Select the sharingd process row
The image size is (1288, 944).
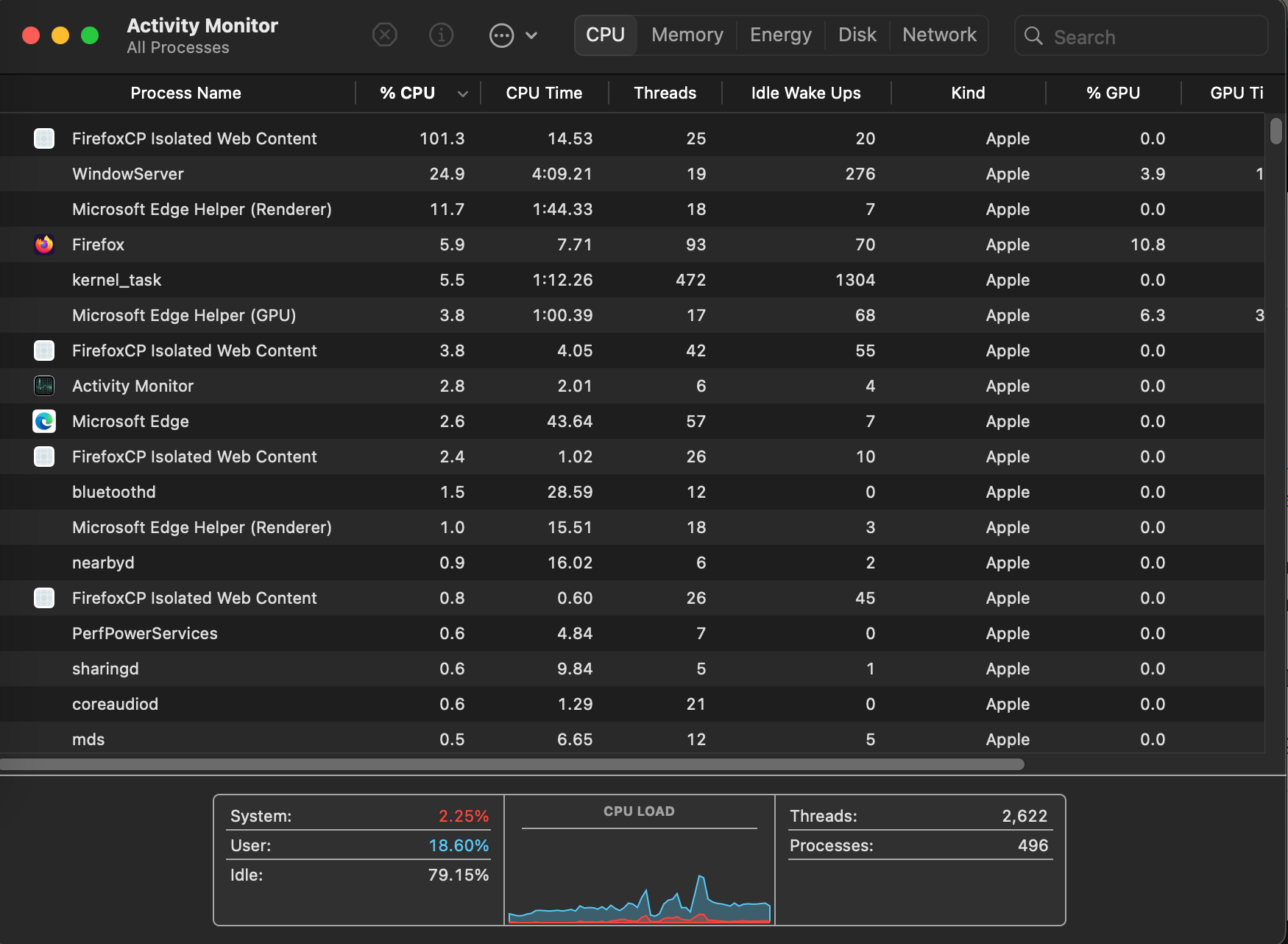632,669
